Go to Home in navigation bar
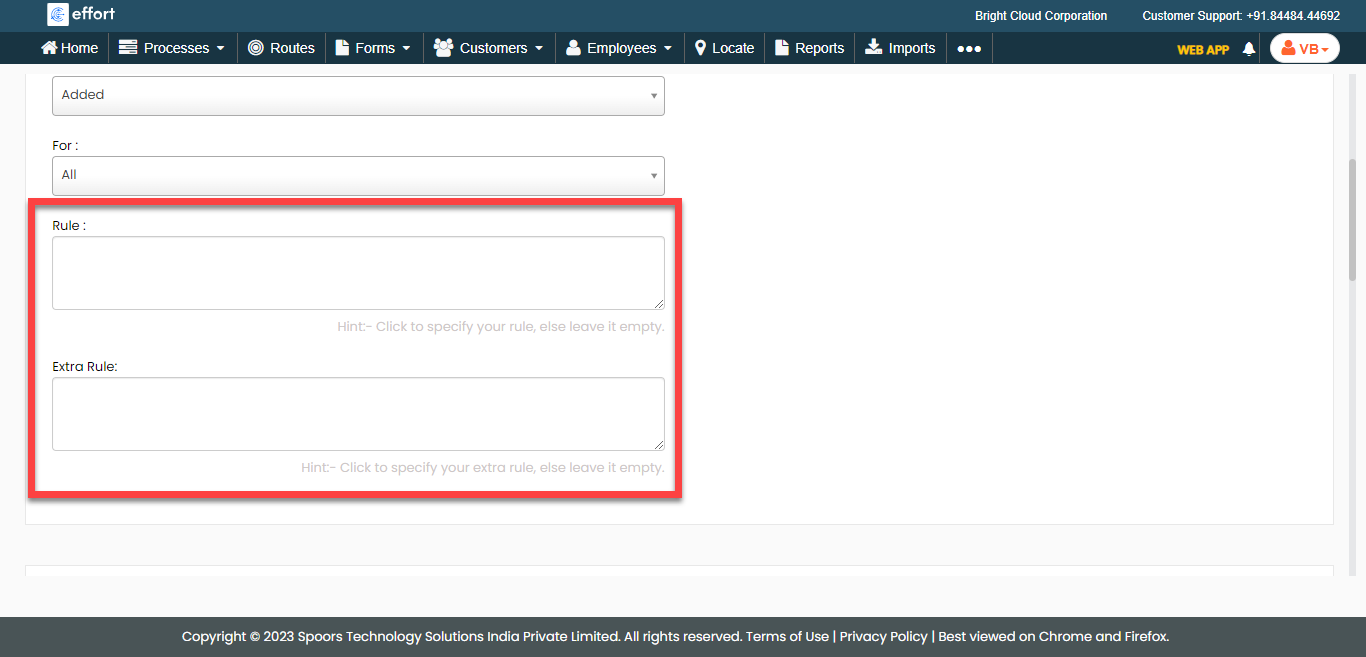Viewport: 1366px width, 657px height. click(x=69, y=48)
